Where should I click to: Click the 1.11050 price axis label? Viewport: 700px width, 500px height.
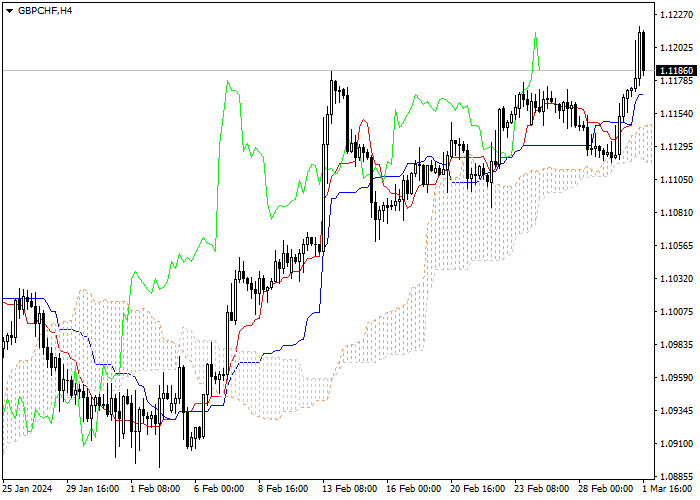point(676,179)
